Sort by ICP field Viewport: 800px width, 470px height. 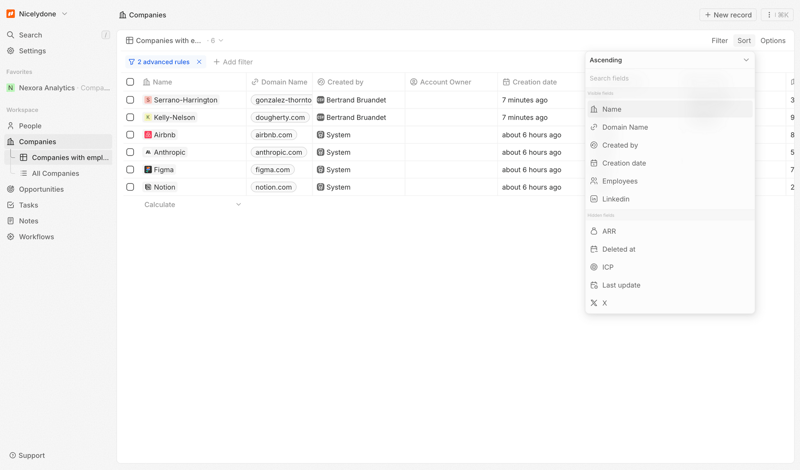pyautogui.click(x=669, y=267)
